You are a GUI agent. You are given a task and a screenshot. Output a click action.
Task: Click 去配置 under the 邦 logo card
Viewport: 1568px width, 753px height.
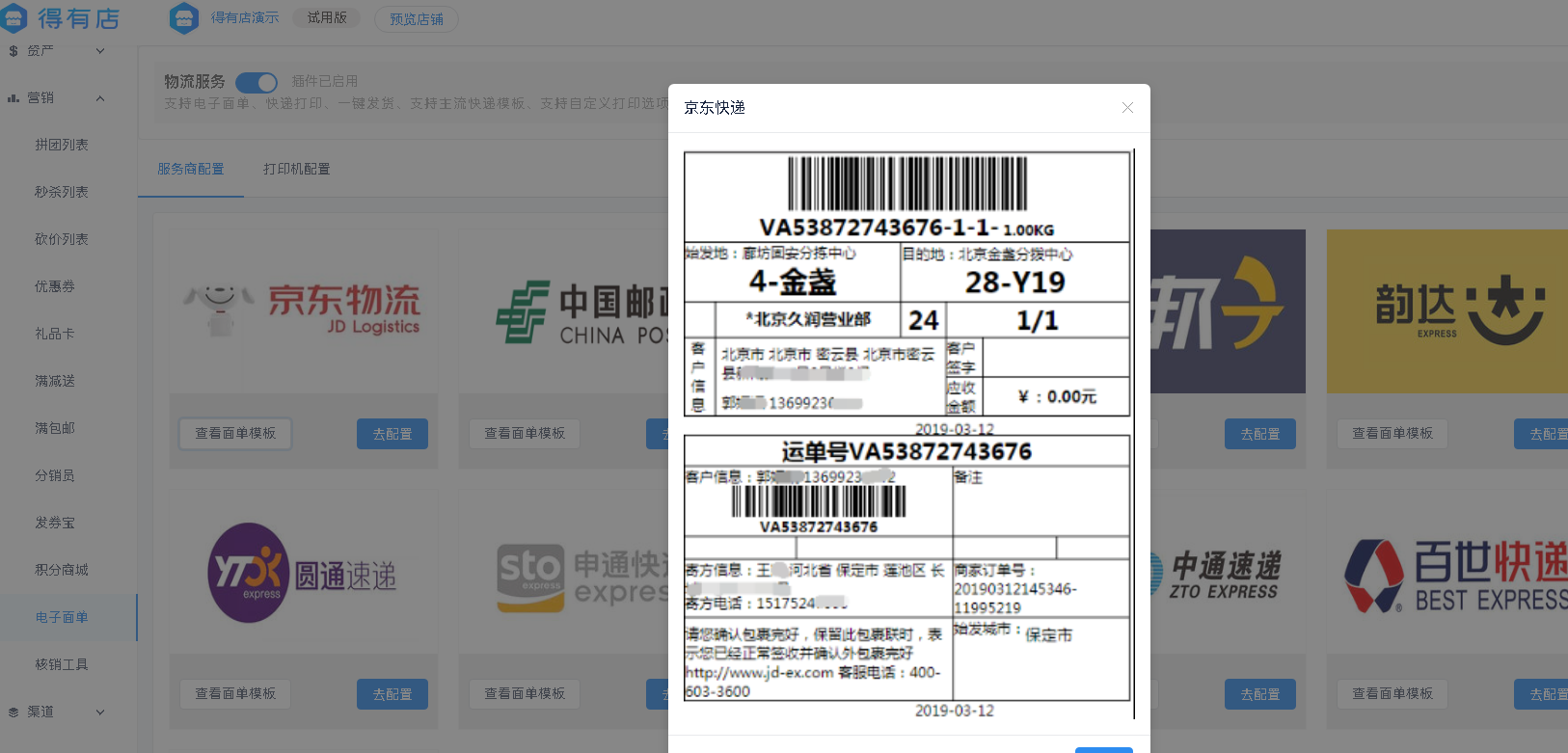pyautogui.click(x=1260, y=435)
